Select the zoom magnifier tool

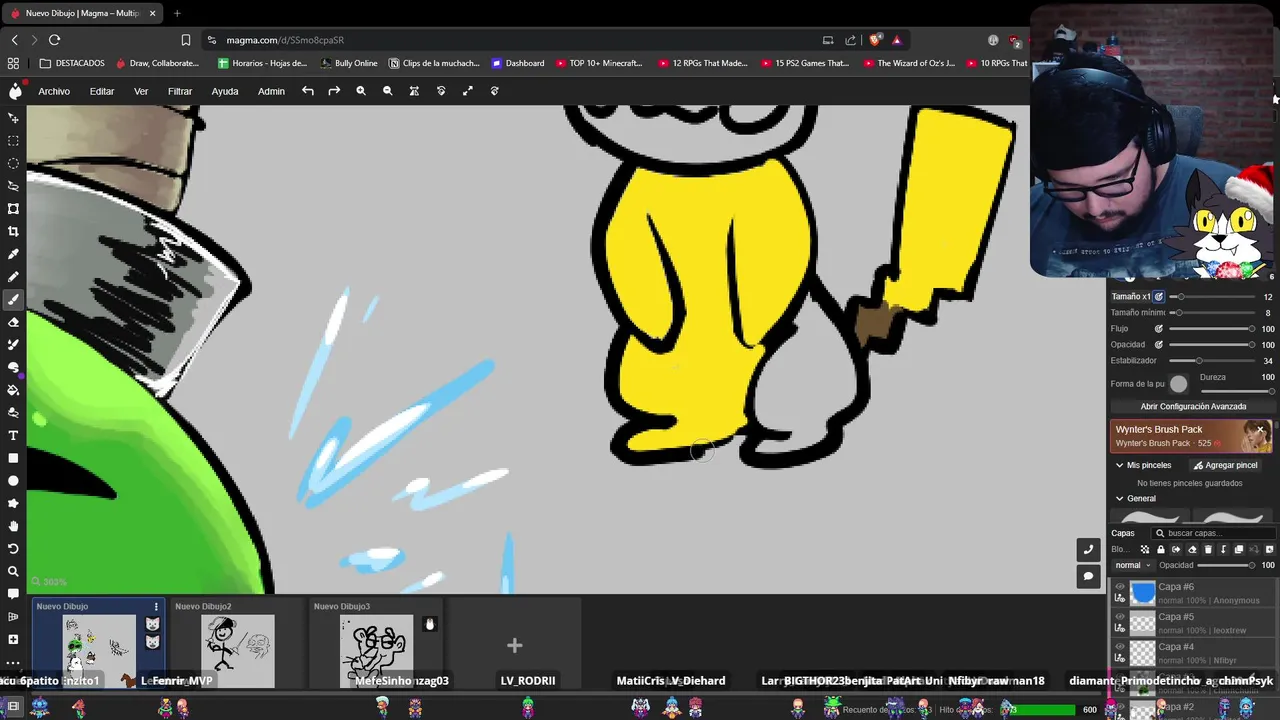click(x=13, y=571)
